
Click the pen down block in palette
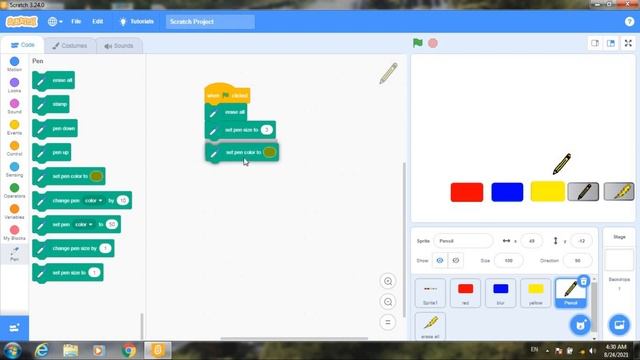[55, 129]
